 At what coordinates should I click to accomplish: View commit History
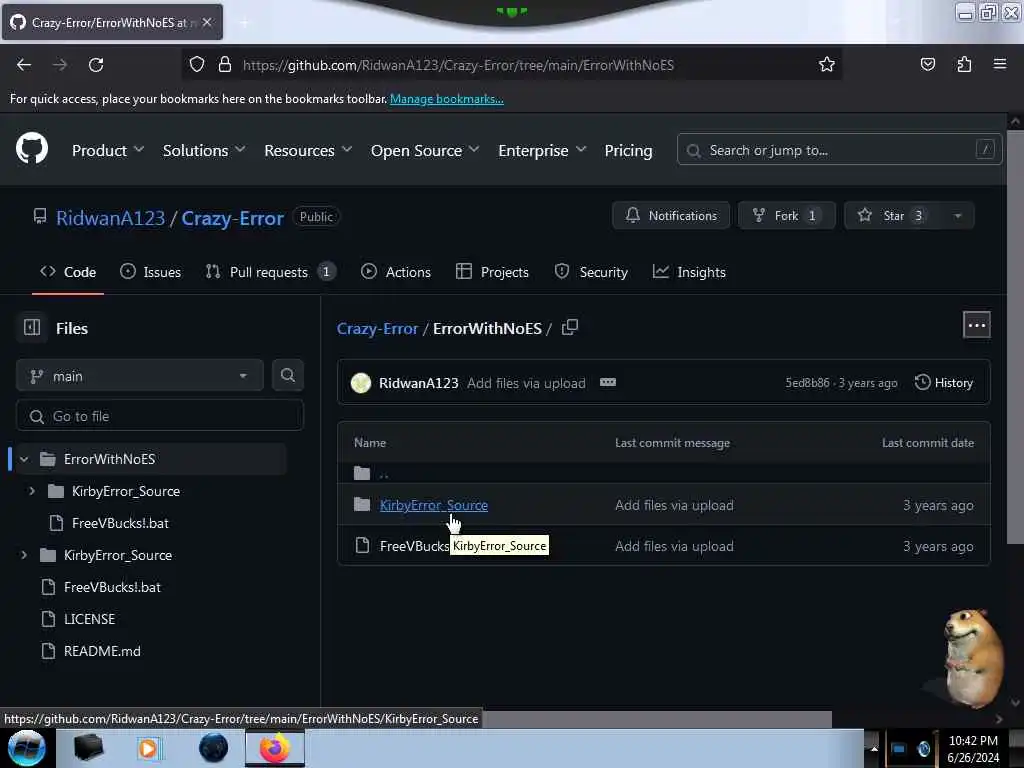coord(944,383)
